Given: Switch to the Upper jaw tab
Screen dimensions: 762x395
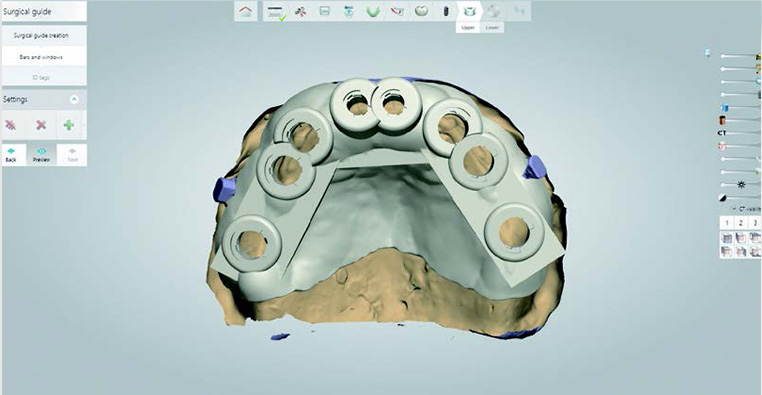Looking at the screenshot, I should [468, 28].
